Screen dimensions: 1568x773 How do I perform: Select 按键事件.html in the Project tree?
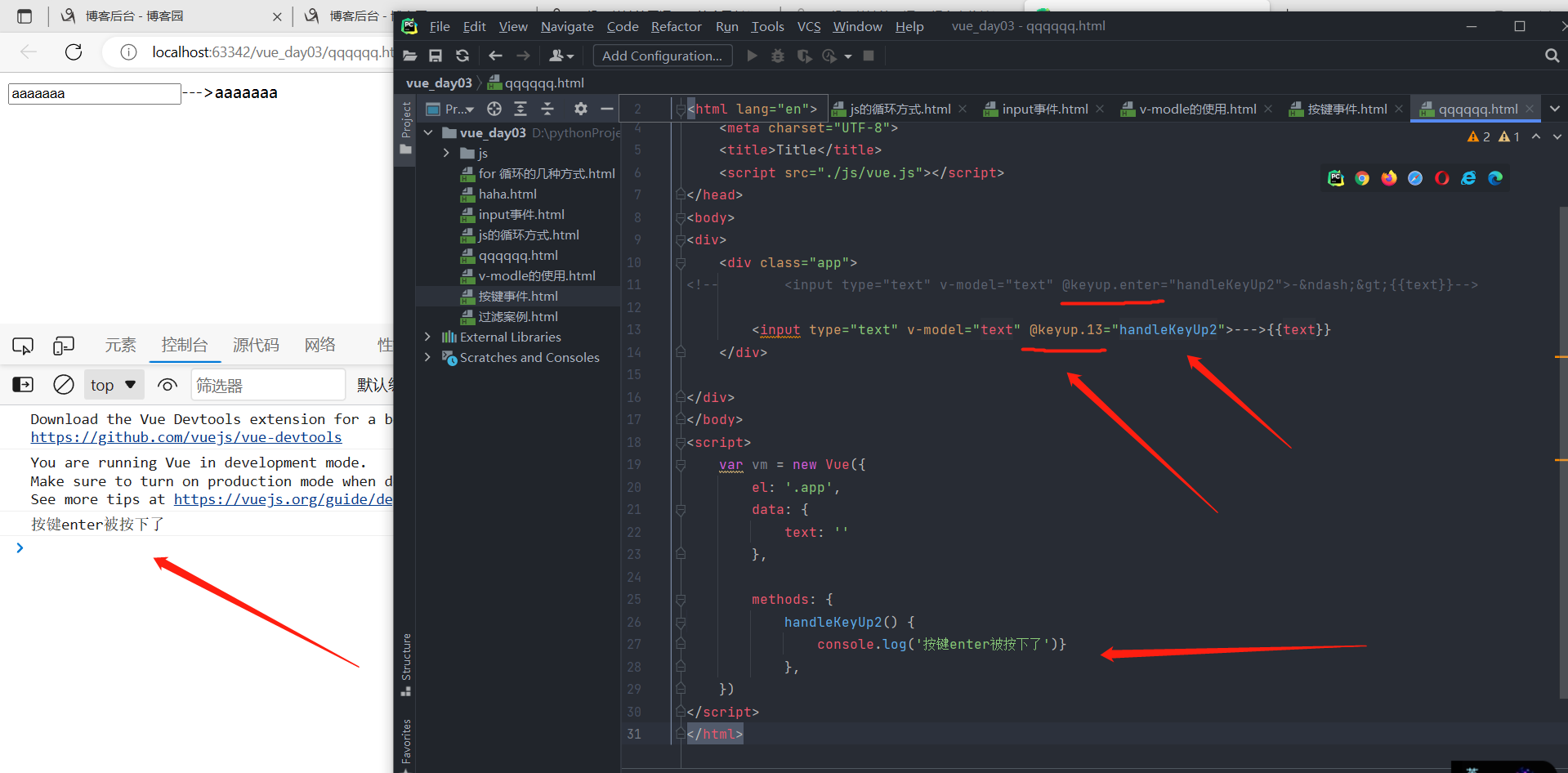(x=518, y=296)
